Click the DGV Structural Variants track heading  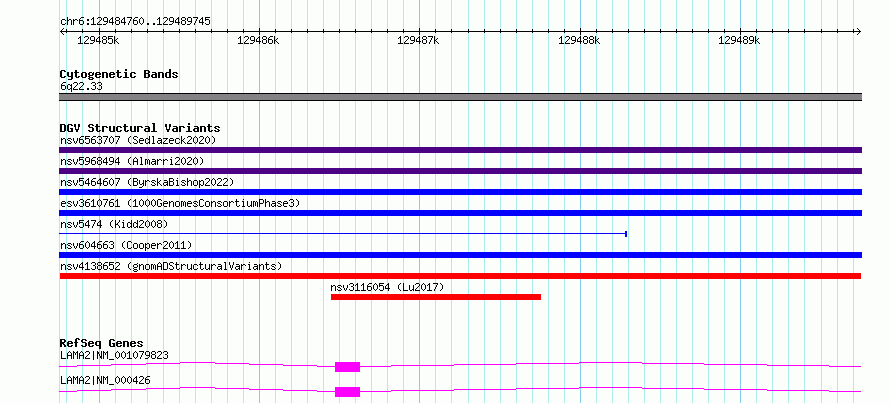(x=140, y=128)
